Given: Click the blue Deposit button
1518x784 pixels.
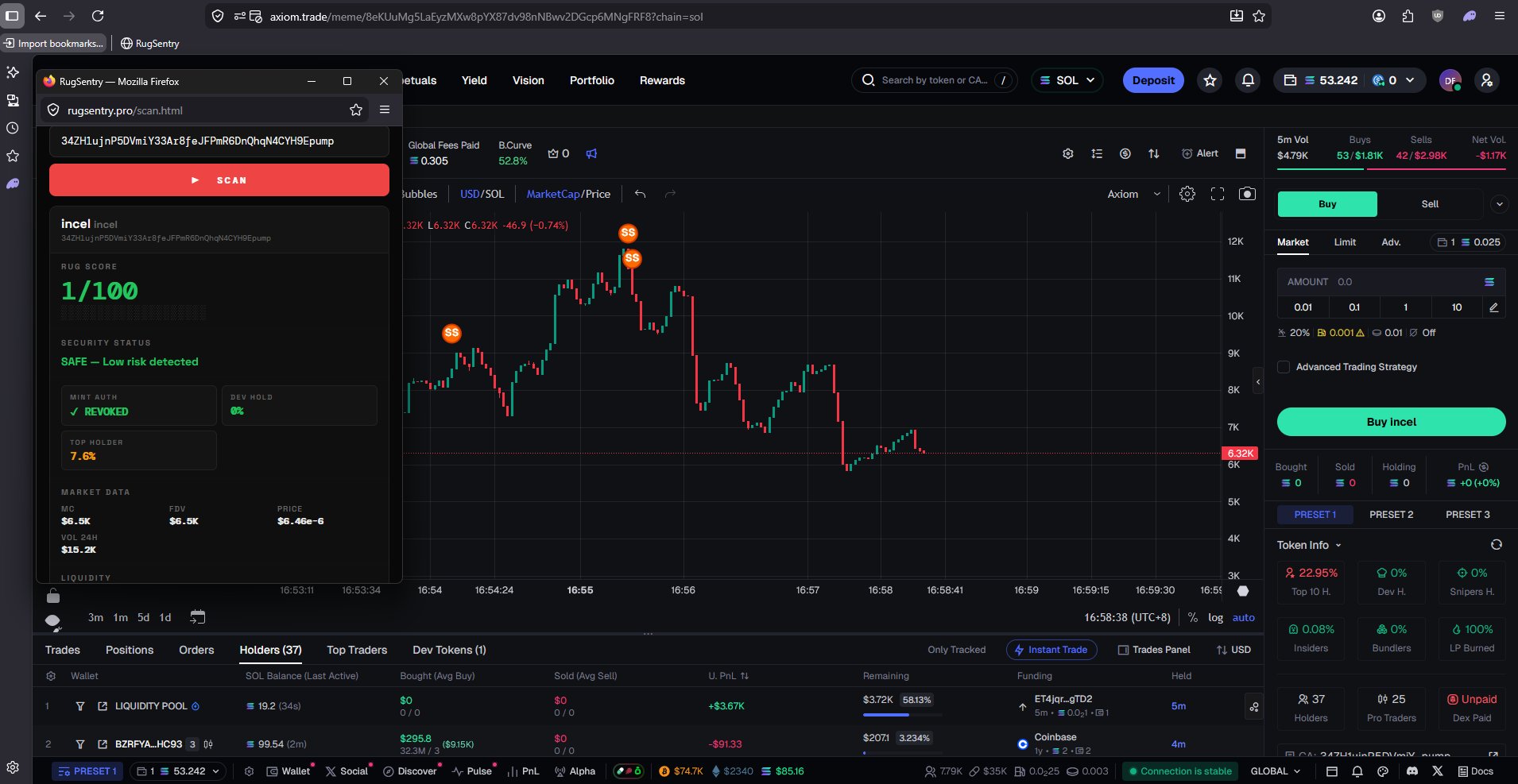Looking at the screenshot, I should (x=1153, y=80).
